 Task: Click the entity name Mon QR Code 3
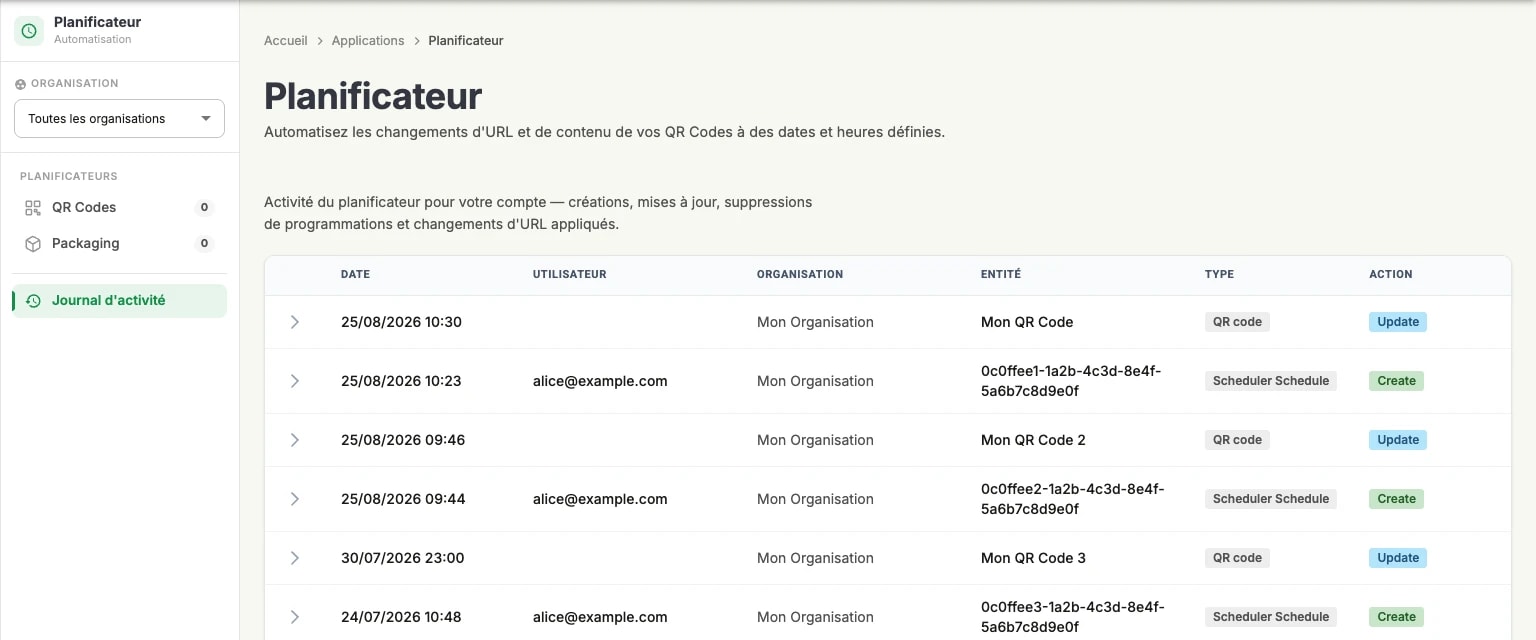[1033, 558]
